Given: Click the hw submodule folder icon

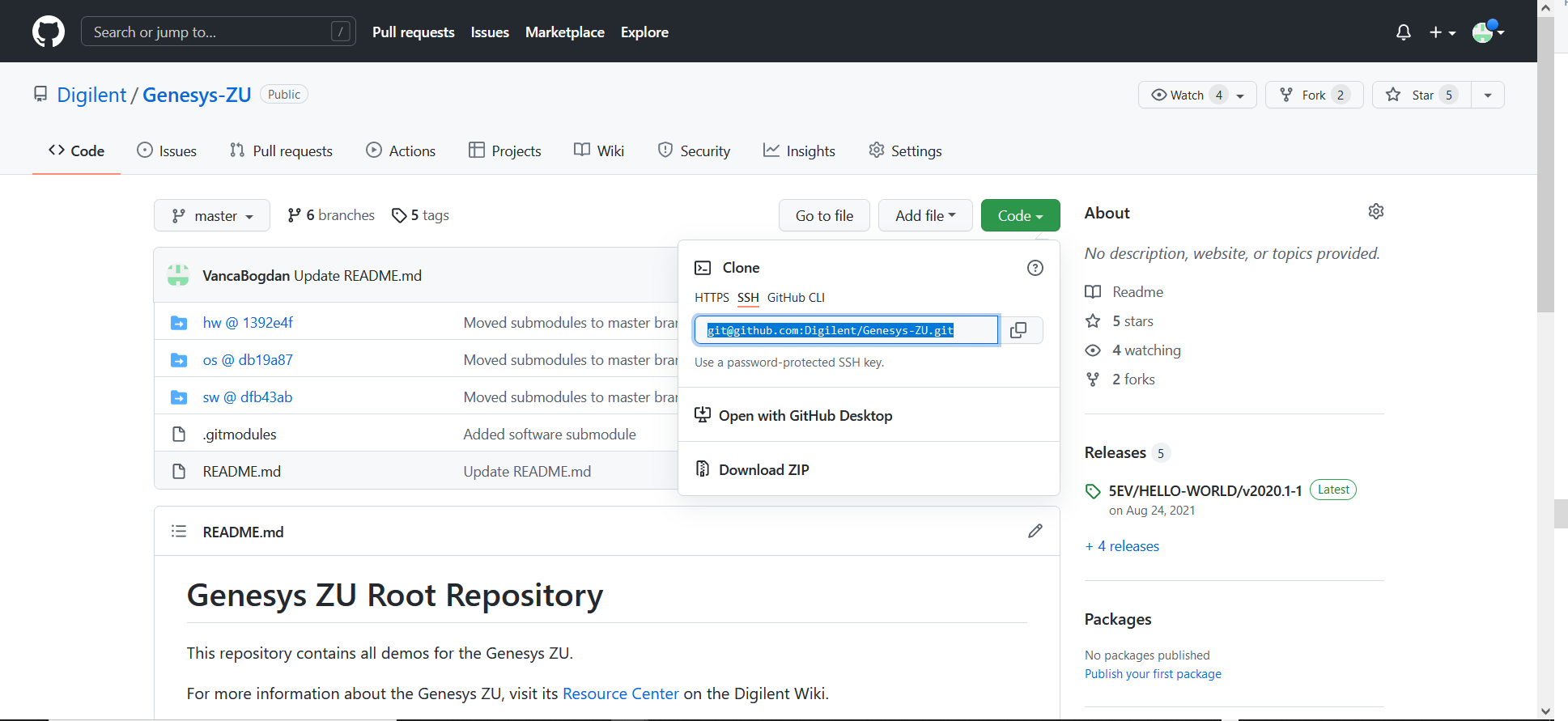Looking at the screenshot, I should coord(179,323).
